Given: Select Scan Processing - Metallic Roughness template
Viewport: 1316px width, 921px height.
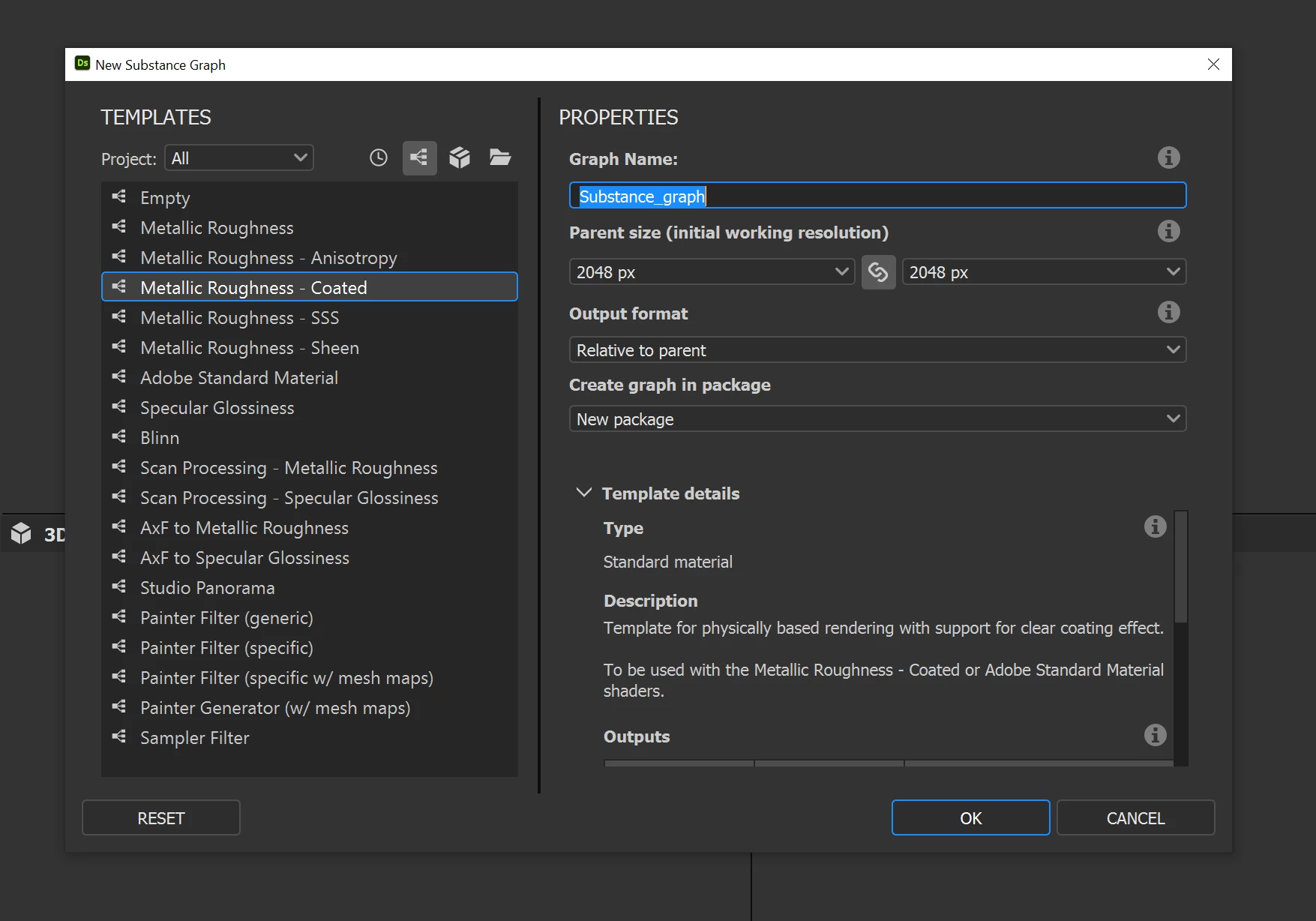Looking at the screenshot, I should (x=310, y=467).
